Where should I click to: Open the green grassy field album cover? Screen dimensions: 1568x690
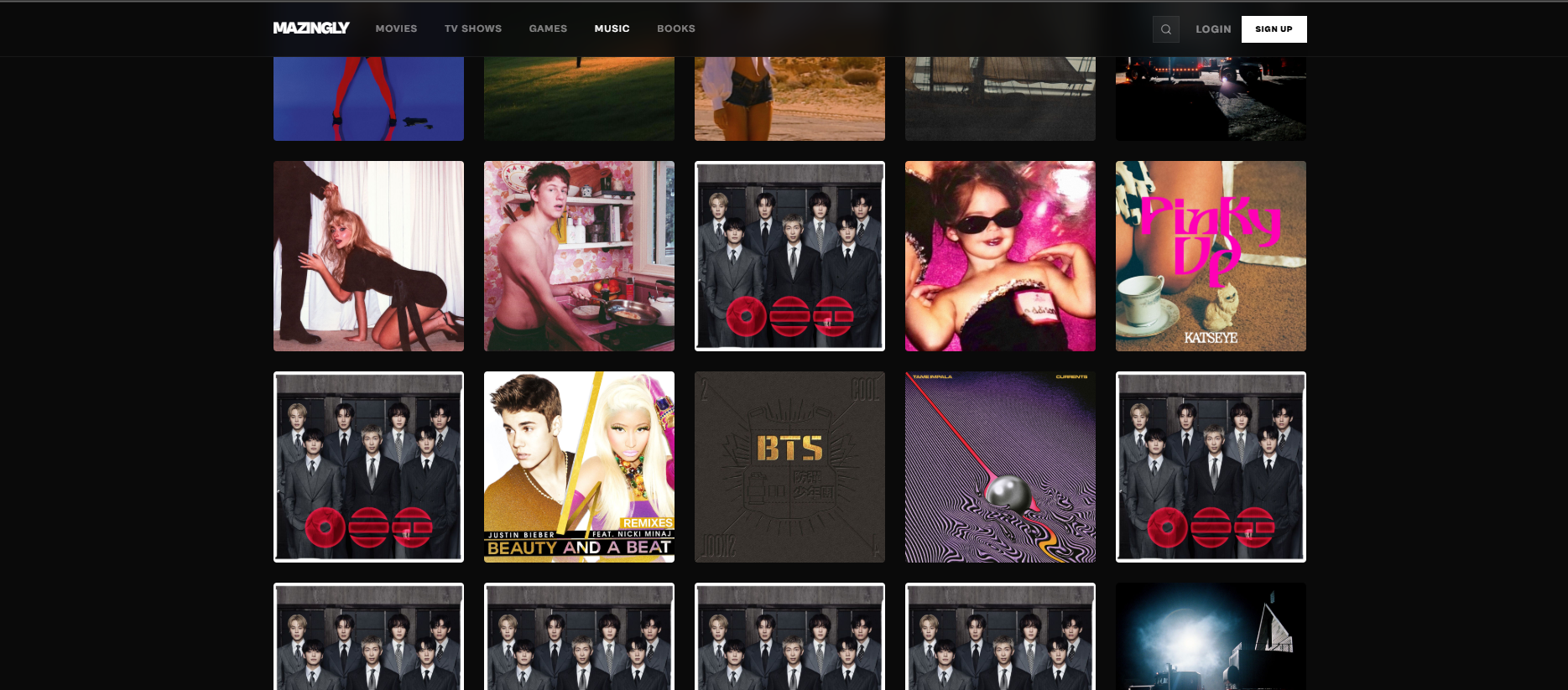tap(579, 98)
